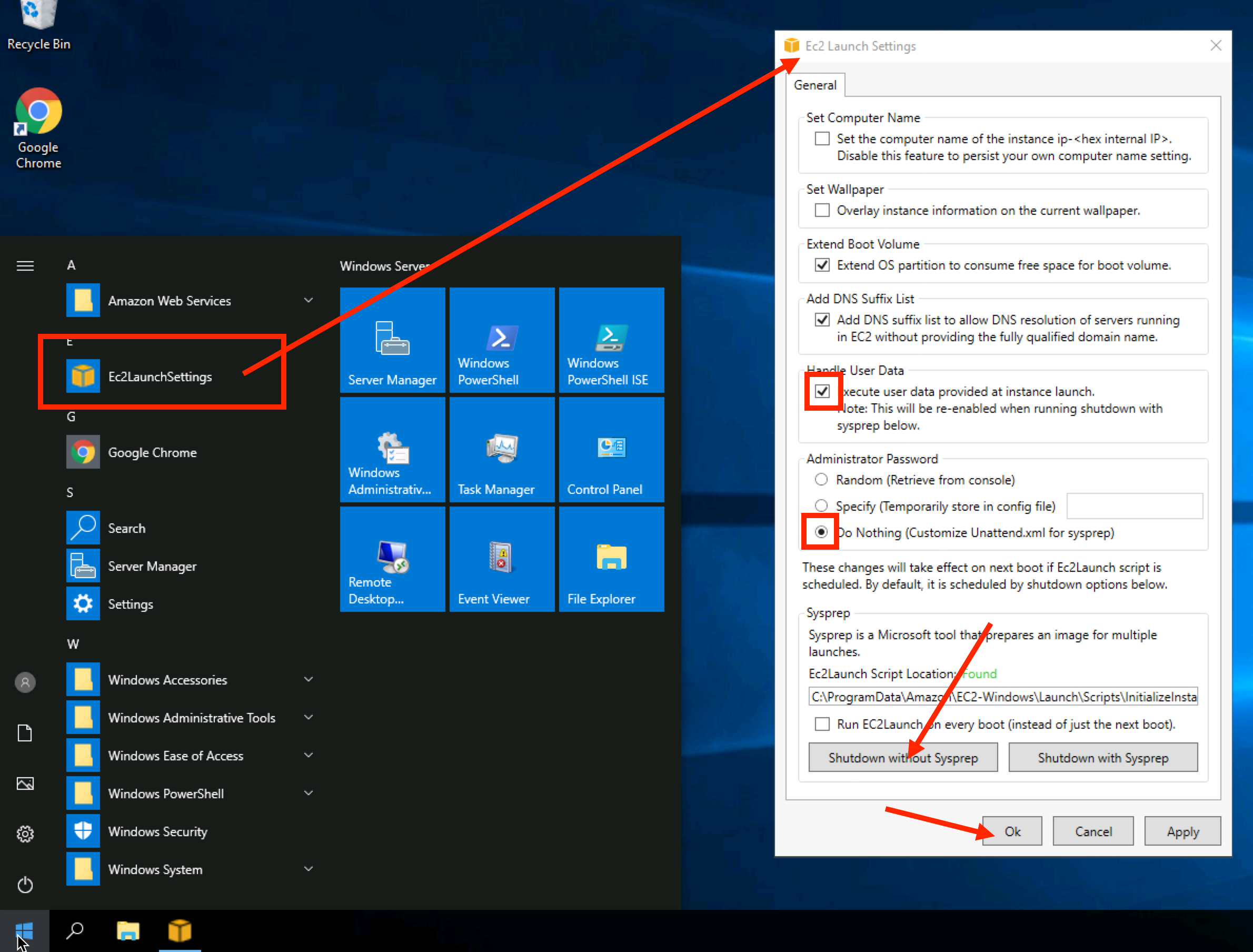
Task: Click the Server Manager tile
Action: point(392,340)
